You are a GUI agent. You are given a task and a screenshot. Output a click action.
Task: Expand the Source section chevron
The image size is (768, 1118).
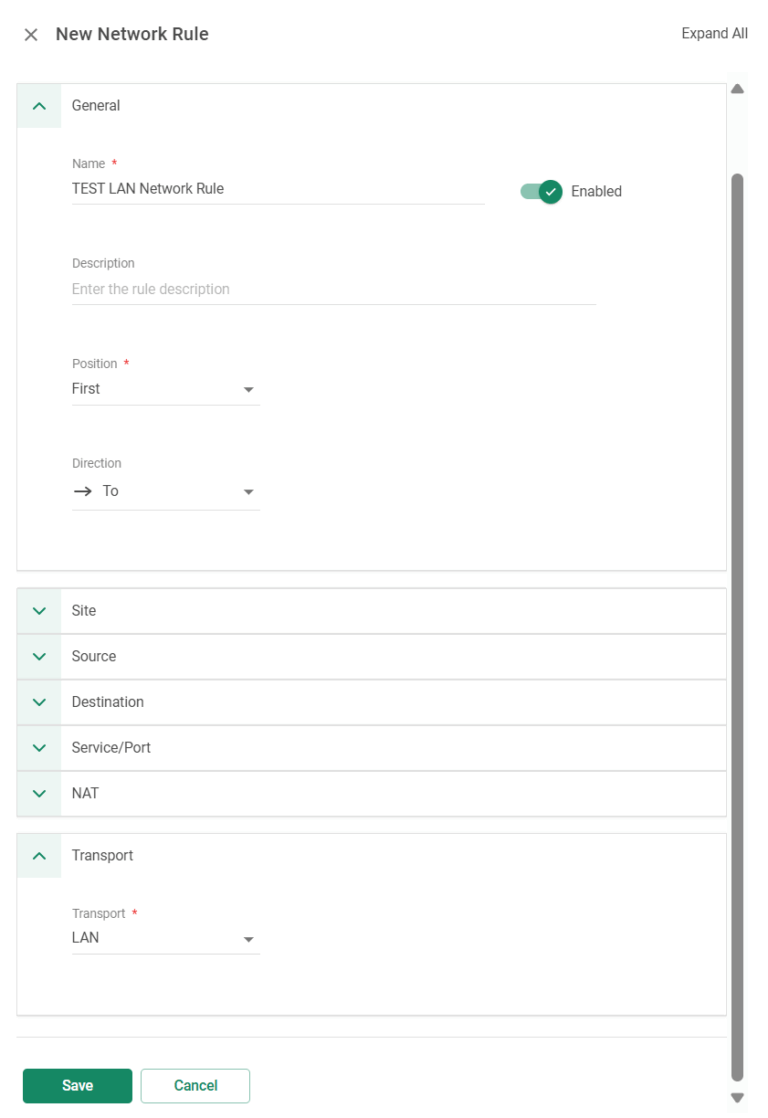tap(39, 657)
